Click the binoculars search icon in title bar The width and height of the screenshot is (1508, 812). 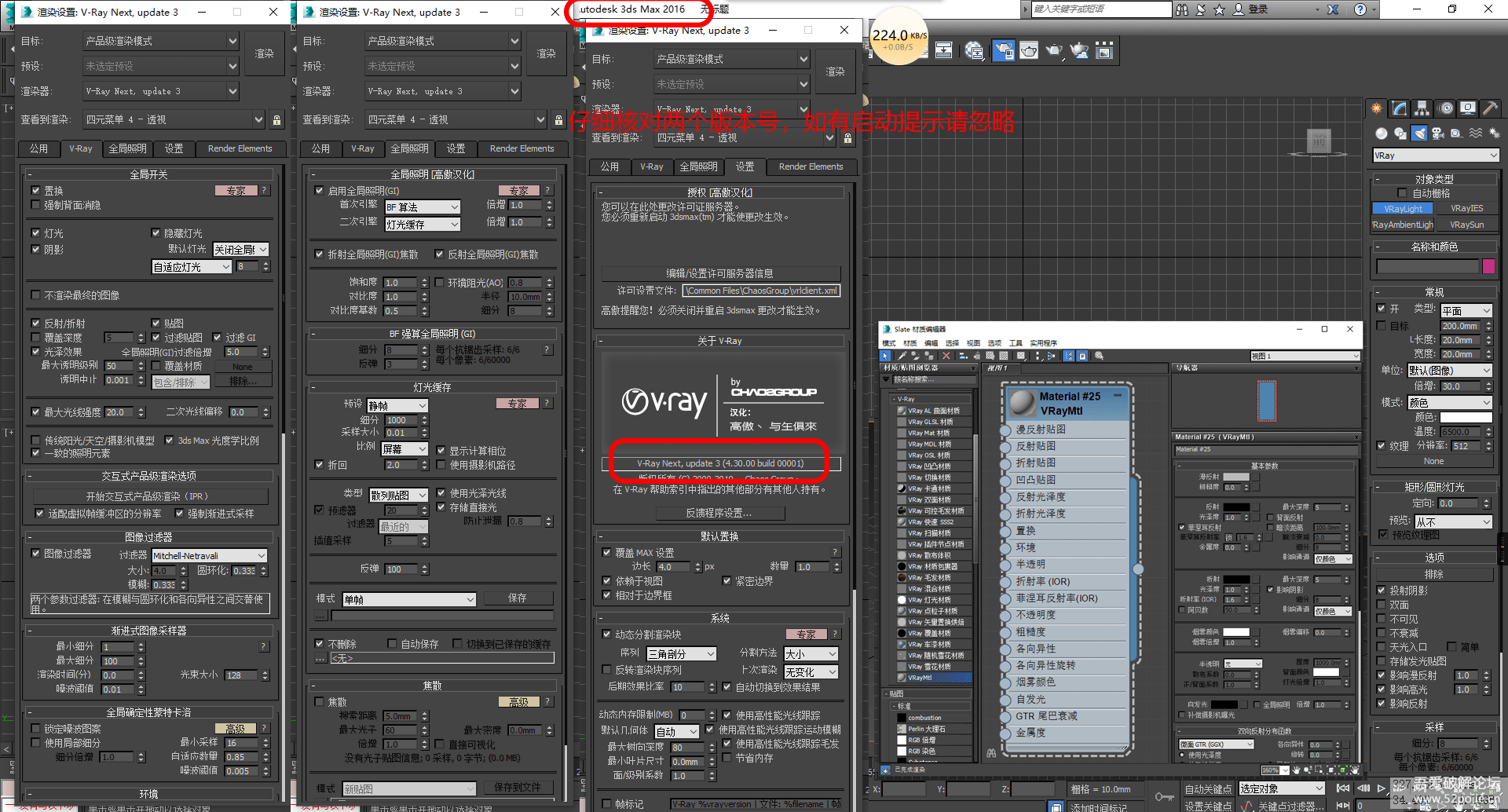[x=1182, y=9]
